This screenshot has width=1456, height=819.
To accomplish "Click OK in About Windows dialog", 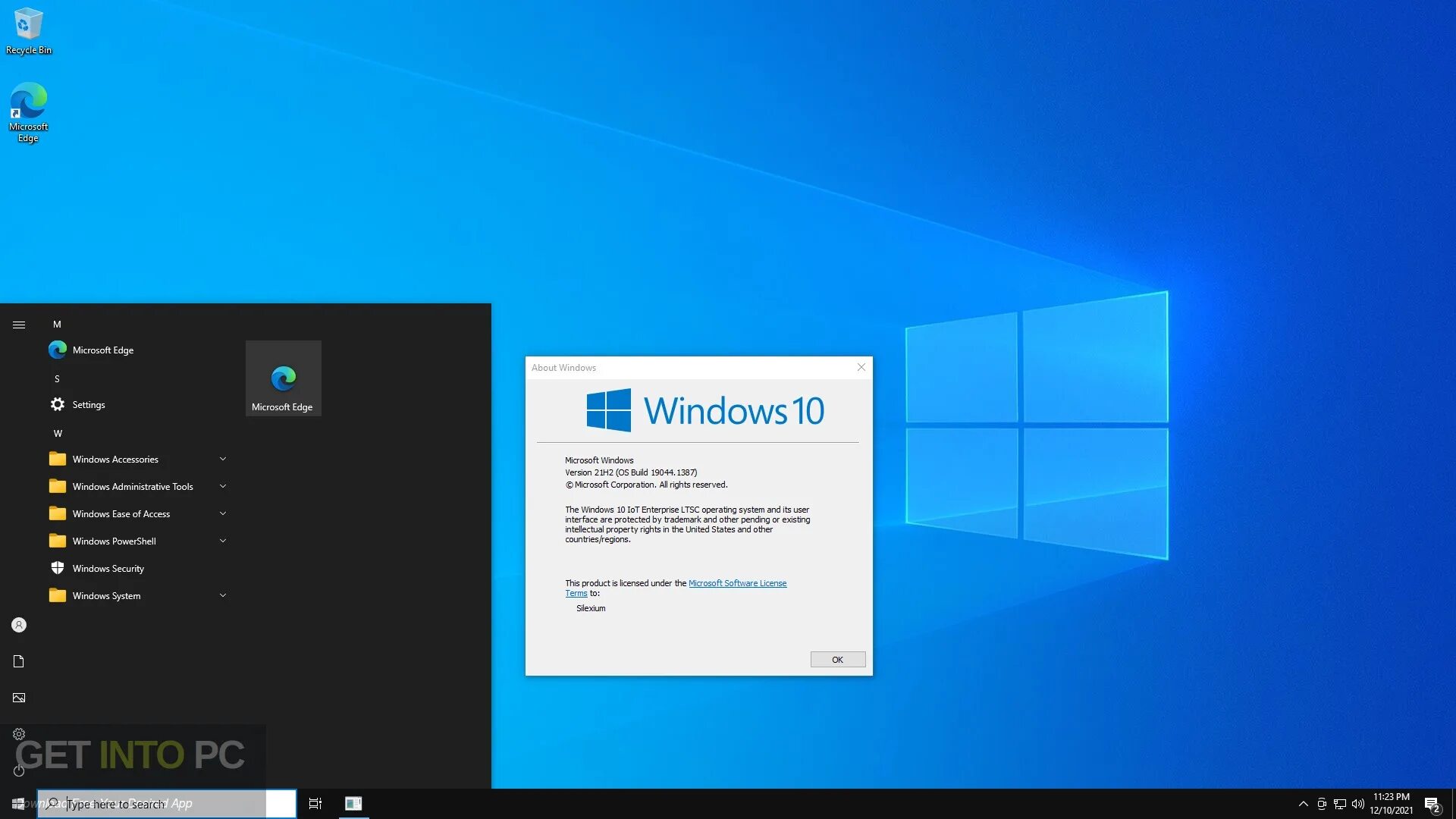I will click(837, 660).
